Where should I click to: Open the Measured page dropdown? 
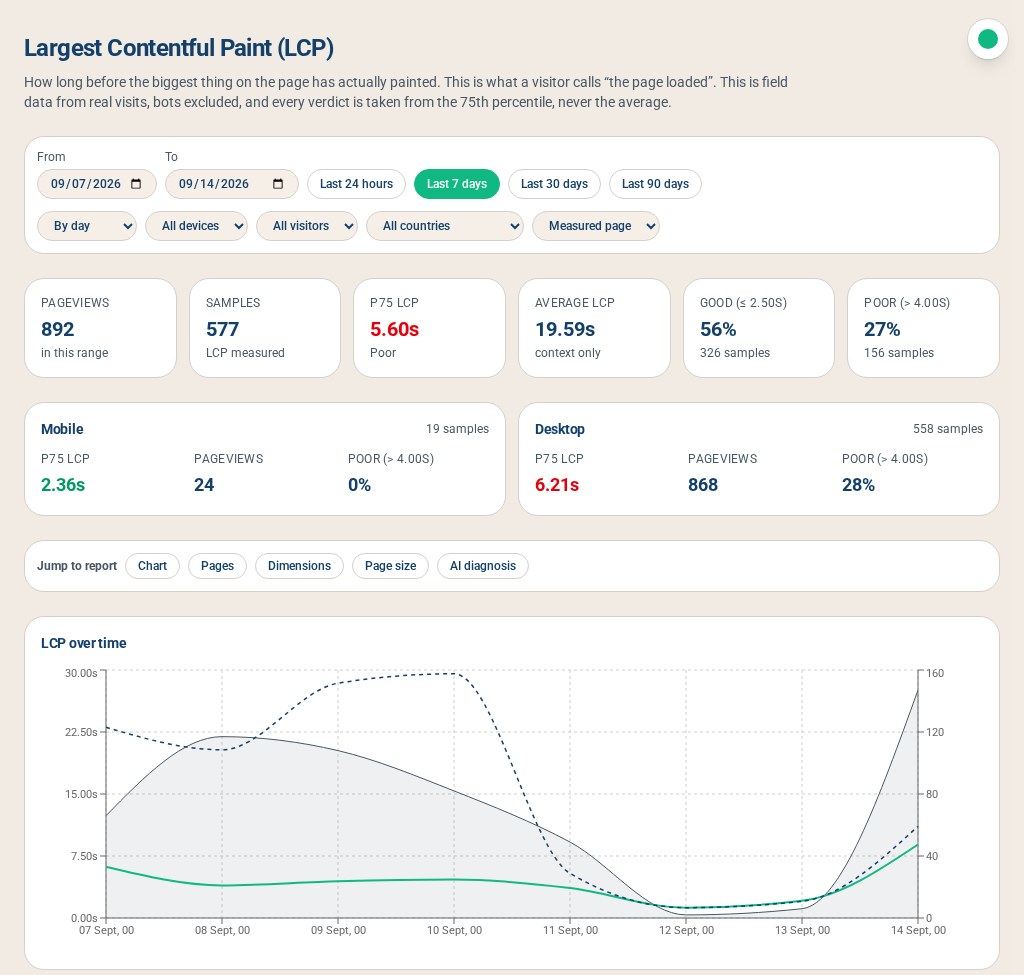tap(596, 226)
